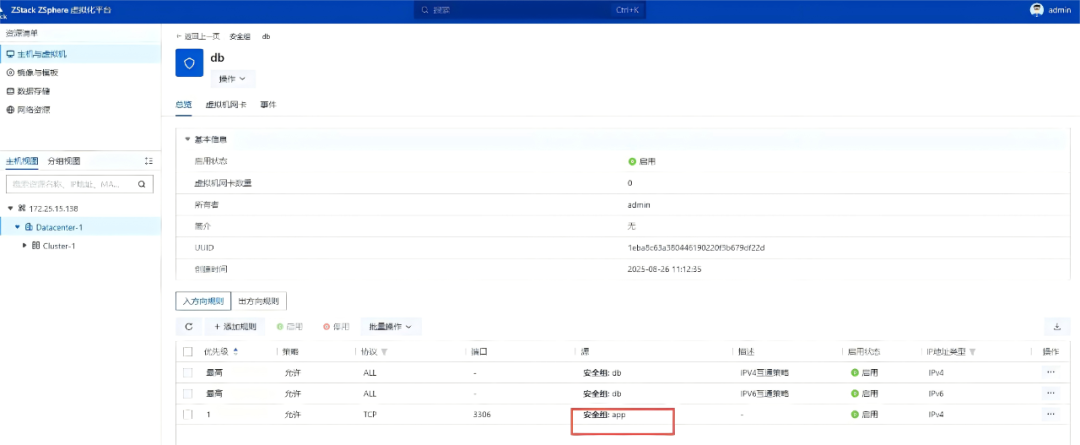This screenshot has width=1080, height=445.
Task: Open the 协议 column filter icon
Action: coord(384,352)
